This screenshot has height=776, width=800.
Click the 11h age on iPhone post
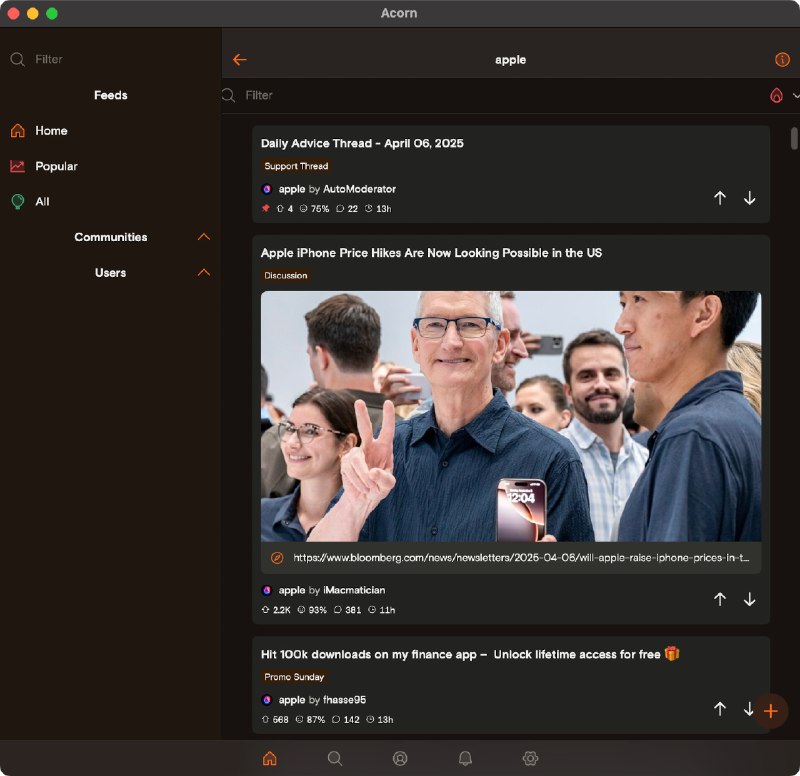point(382,610)
